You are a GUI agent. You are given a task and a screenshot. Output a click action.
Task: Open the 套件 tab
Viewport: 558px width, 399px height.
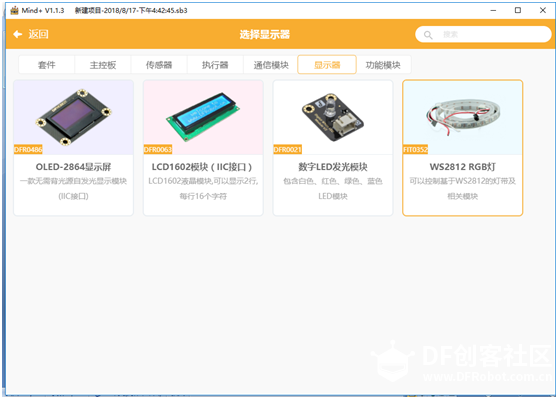47,65
